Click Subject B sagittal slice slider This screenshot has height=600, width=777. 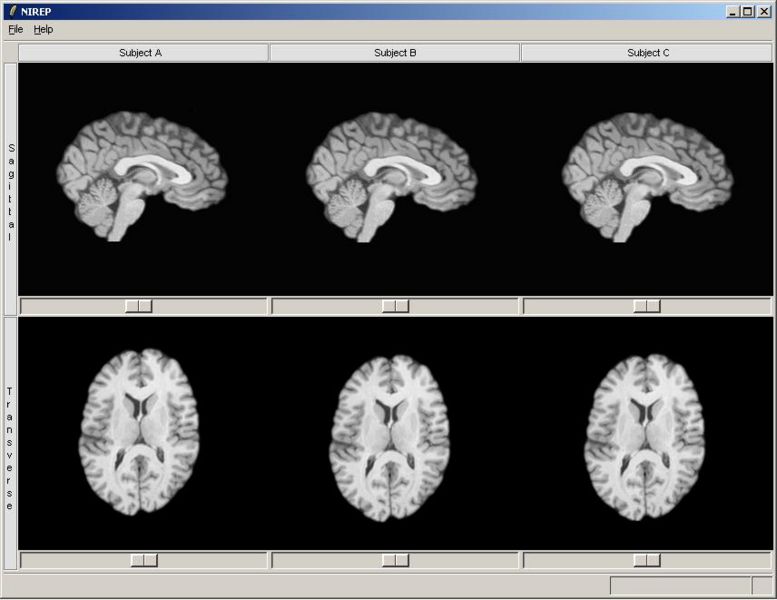point(395,306)
